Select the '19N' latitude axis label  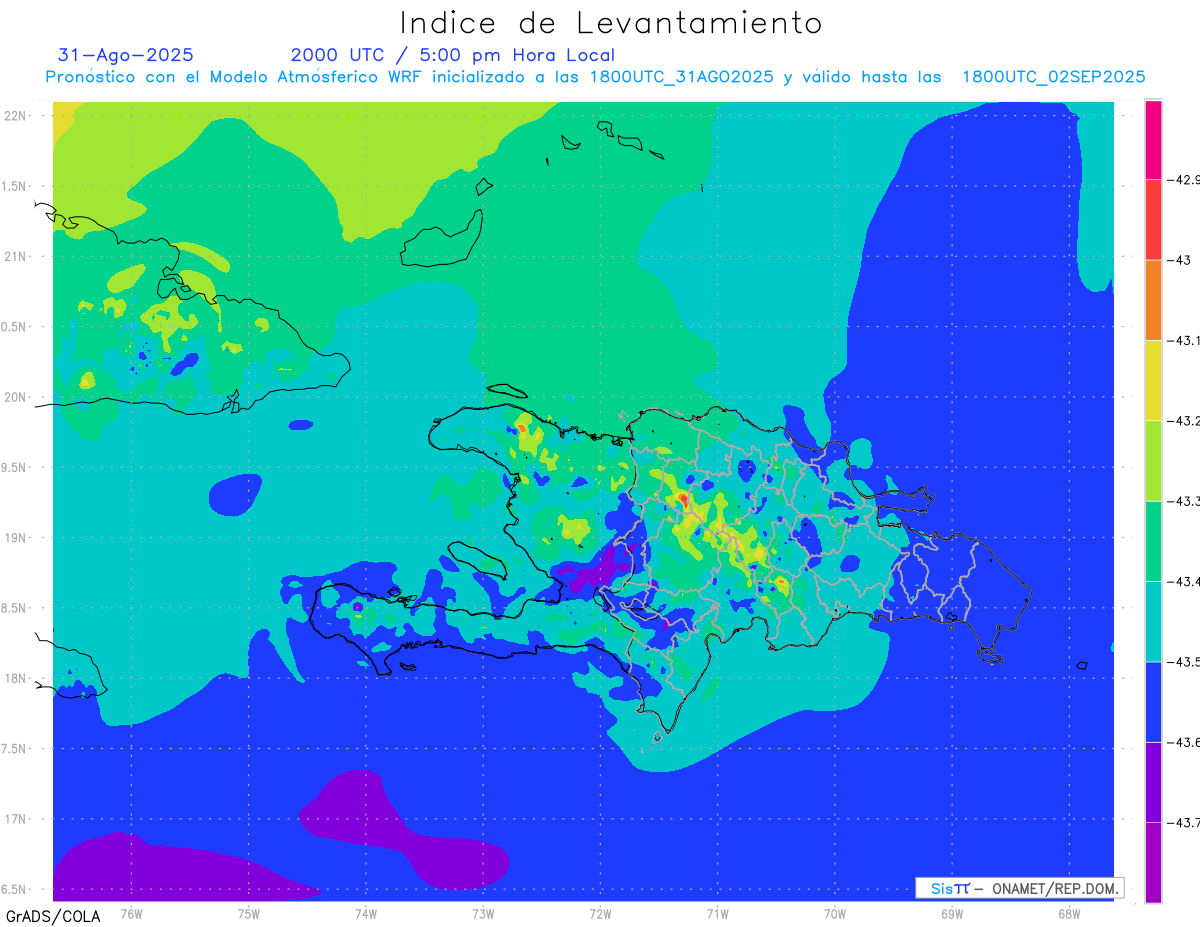point(17,538)
